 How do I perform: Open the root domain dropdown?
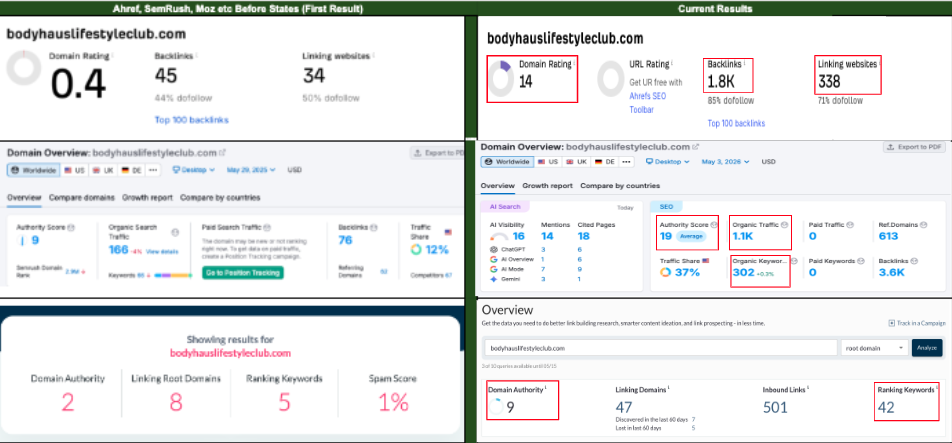click(x=874, y=348)
